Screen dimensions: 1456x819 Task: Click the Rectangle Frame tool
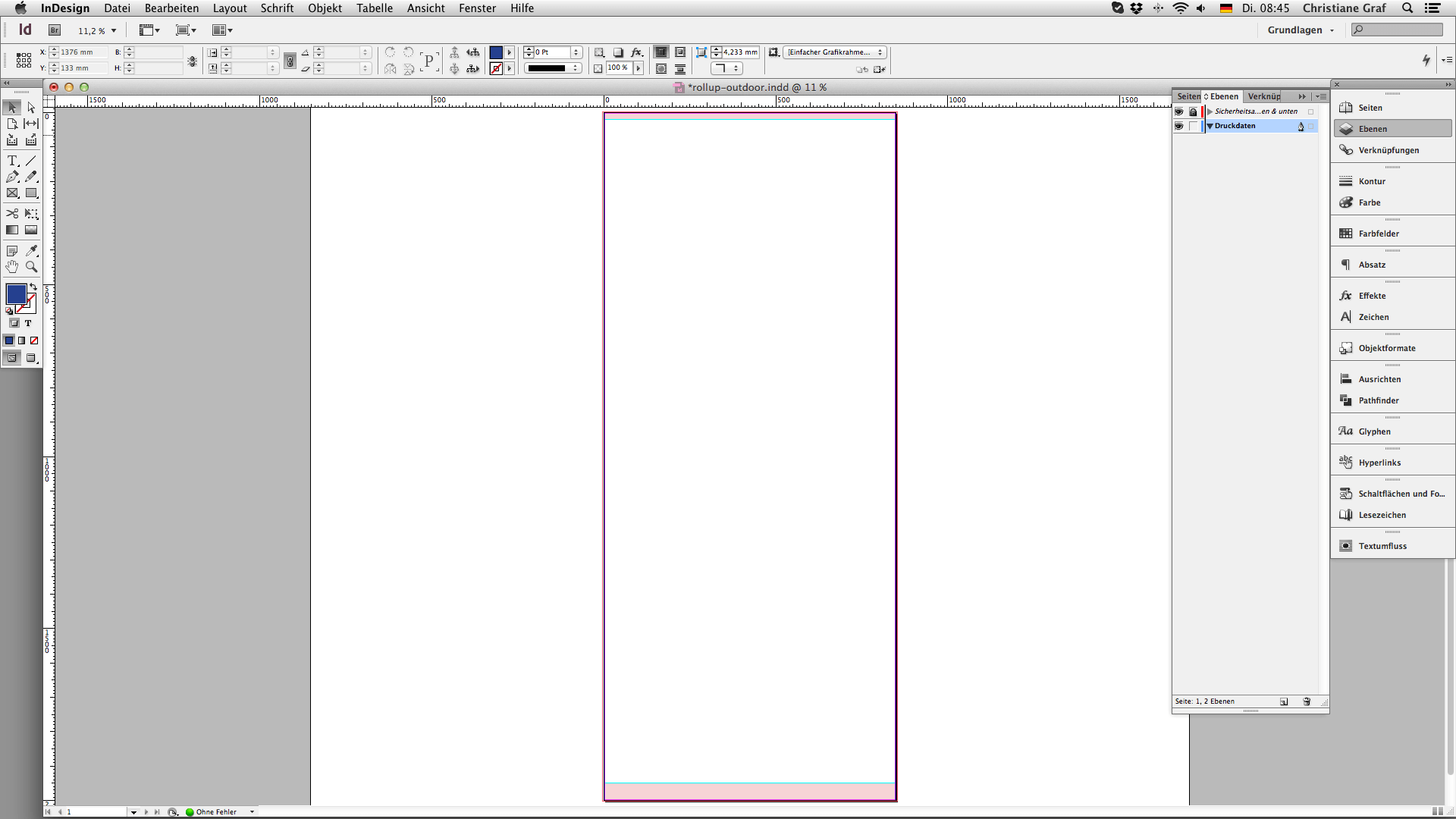[x=12, y=193]
